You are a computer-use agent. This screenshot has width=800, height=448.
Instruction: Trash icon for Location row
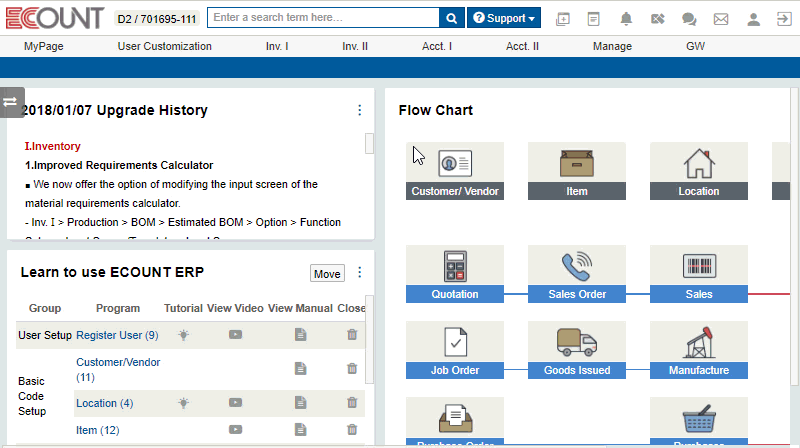(x=352, y=403)
